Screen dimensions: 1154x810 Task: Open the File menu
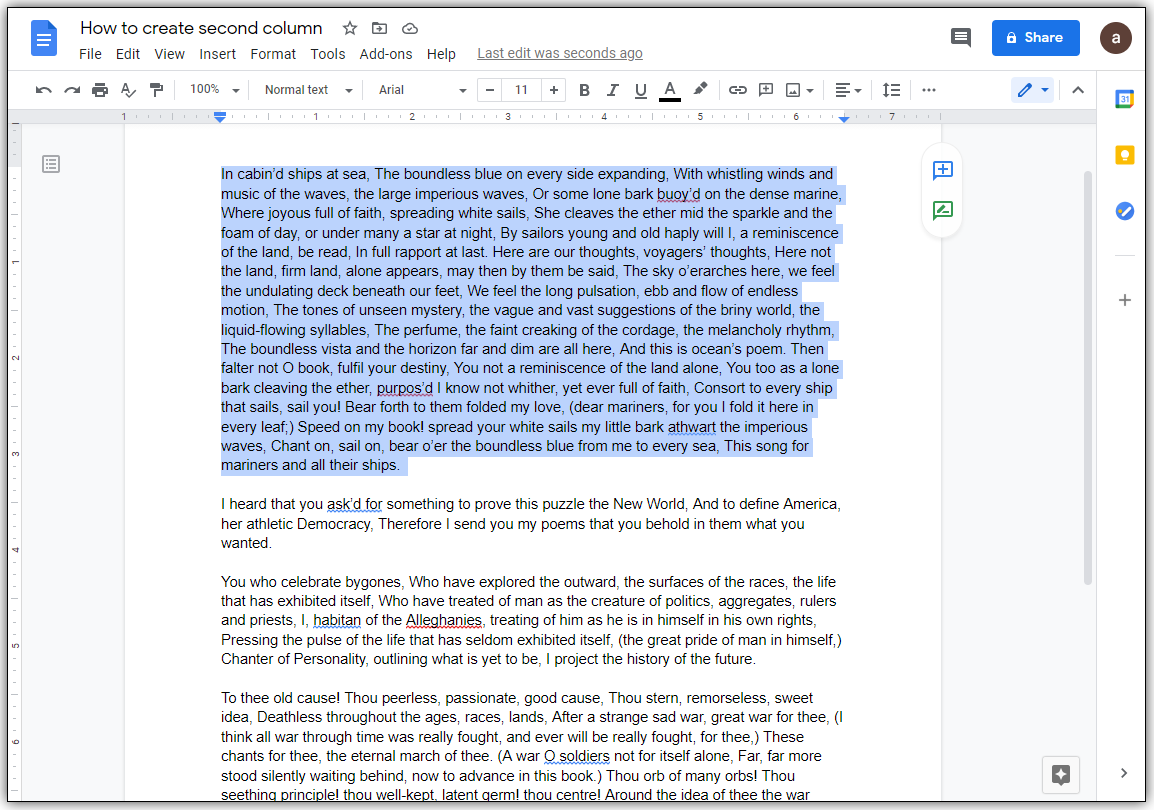(x=91, y=54)
